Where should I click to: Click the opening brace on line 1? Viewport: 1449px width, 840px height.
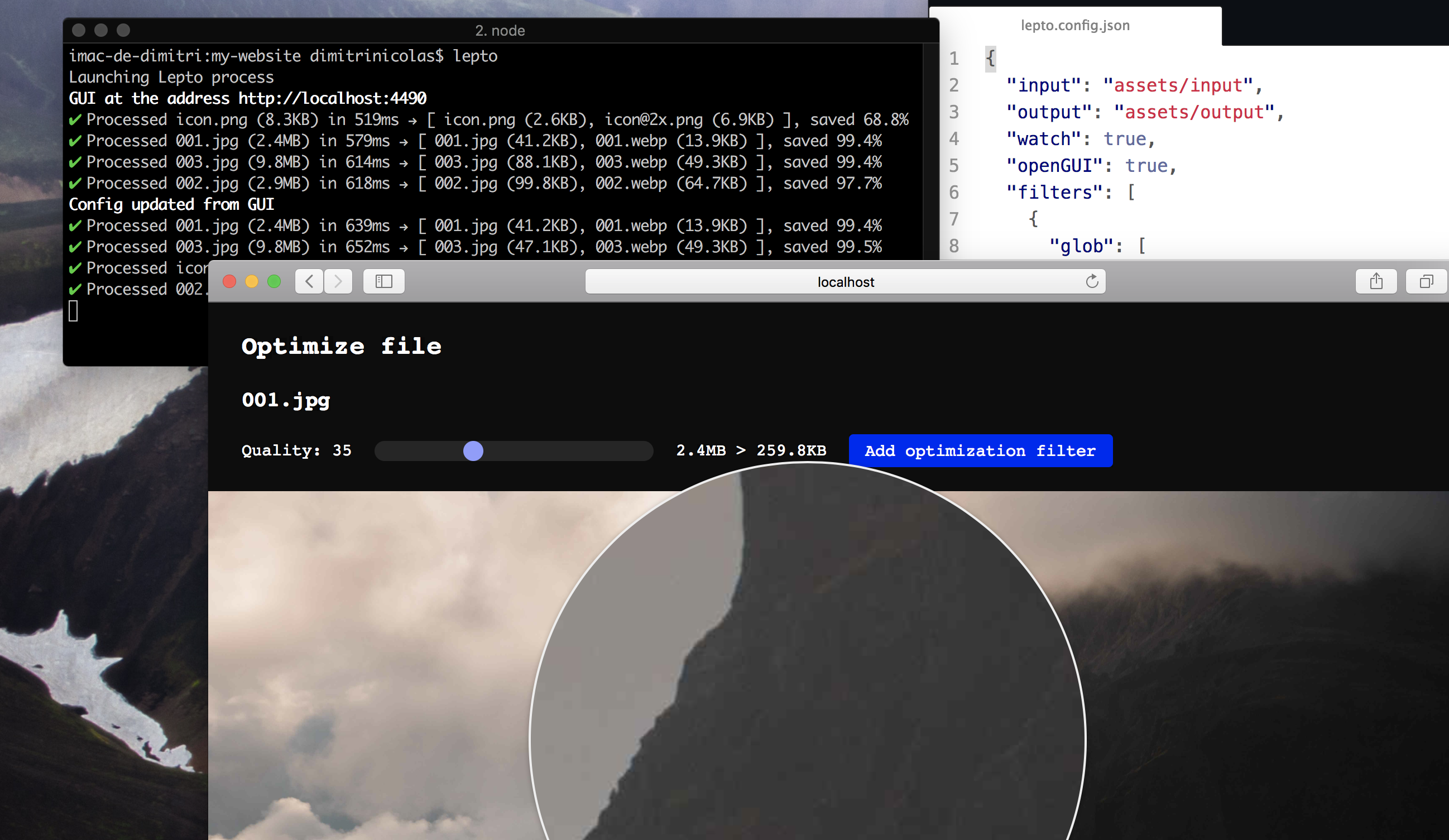point(990,58)
